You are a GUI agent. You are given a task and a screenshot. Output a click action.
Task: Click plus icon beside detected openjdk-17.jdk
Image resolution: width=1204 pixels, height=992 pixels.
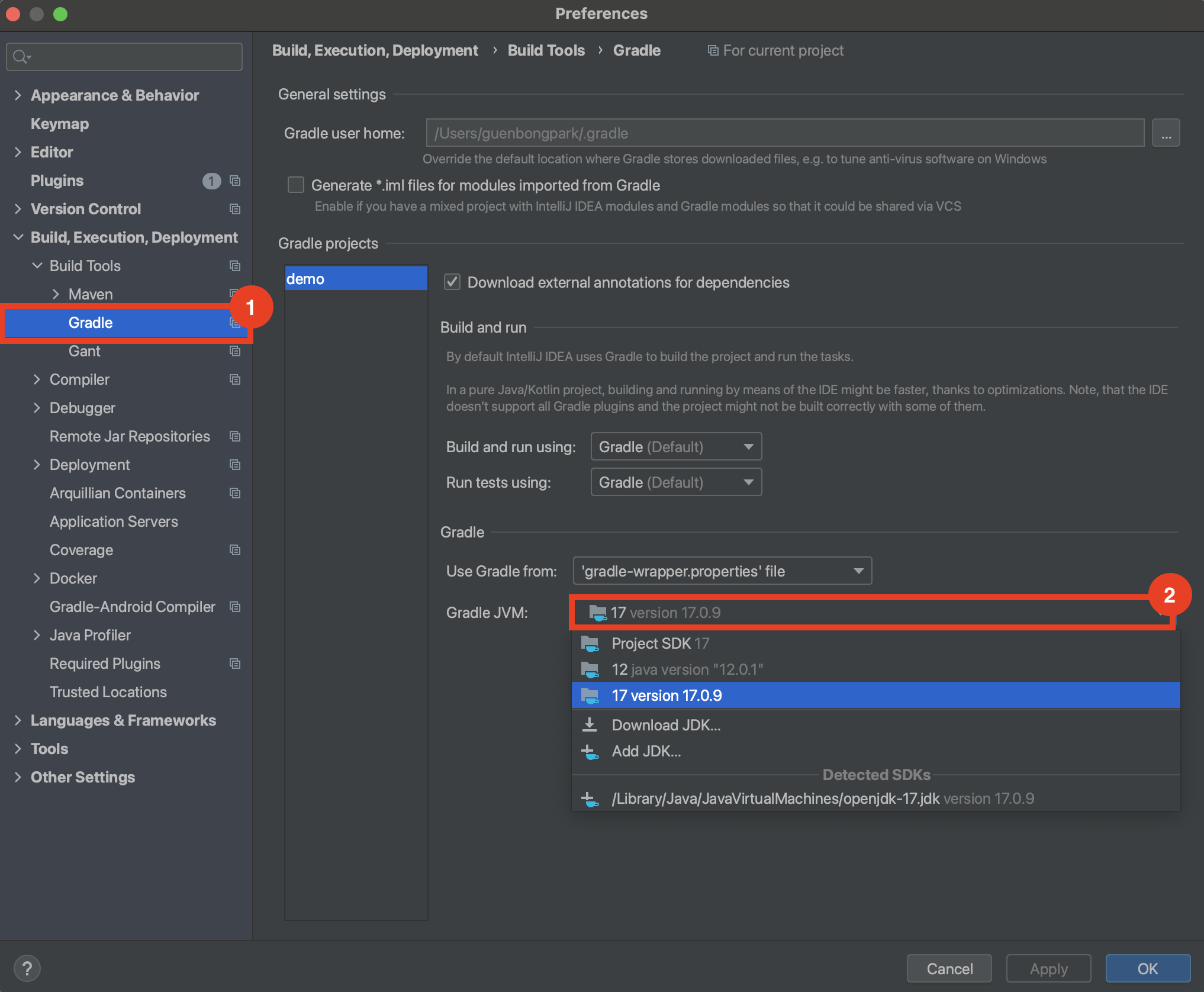[590, 799]
